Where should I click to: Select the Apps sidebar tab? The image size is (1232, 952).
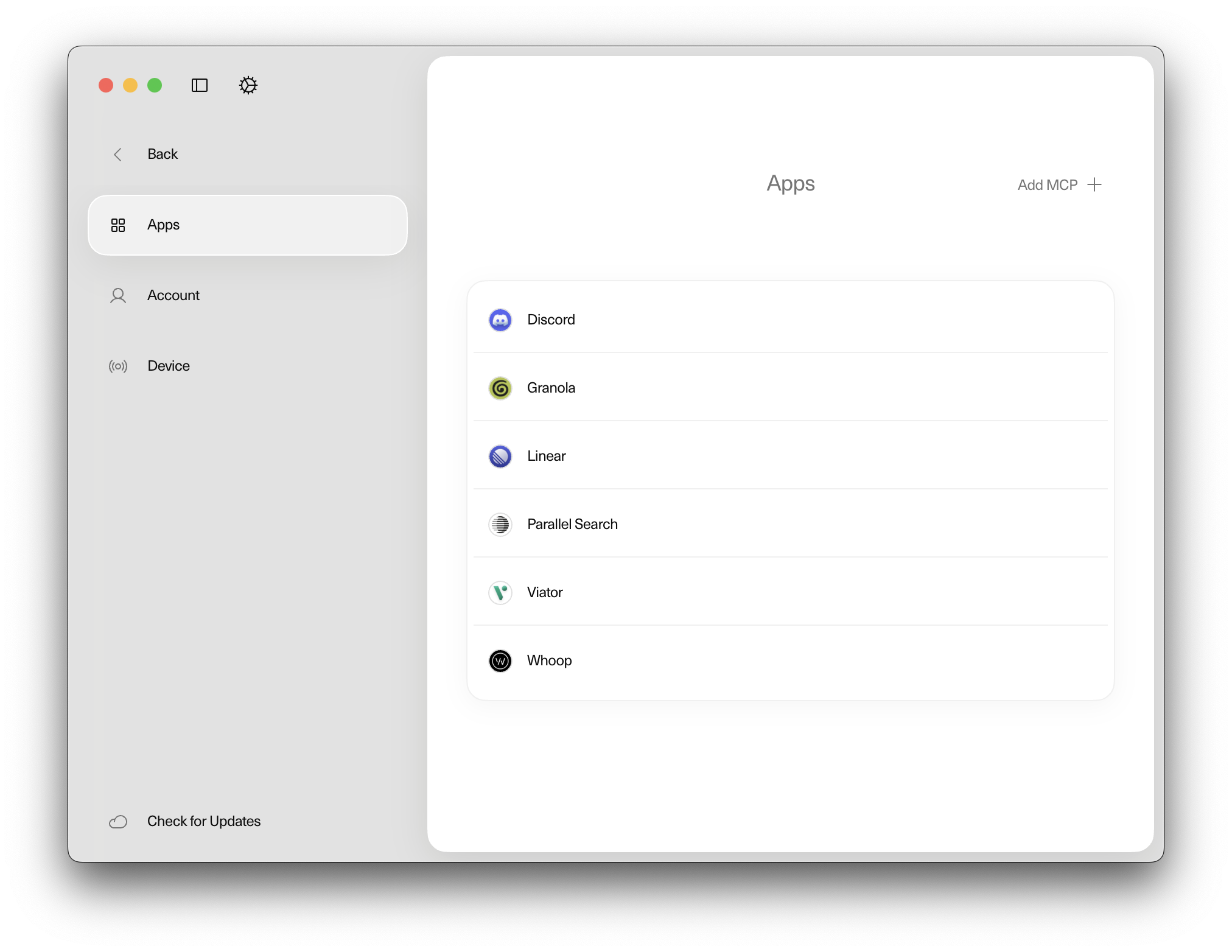[x=248, y=225]
